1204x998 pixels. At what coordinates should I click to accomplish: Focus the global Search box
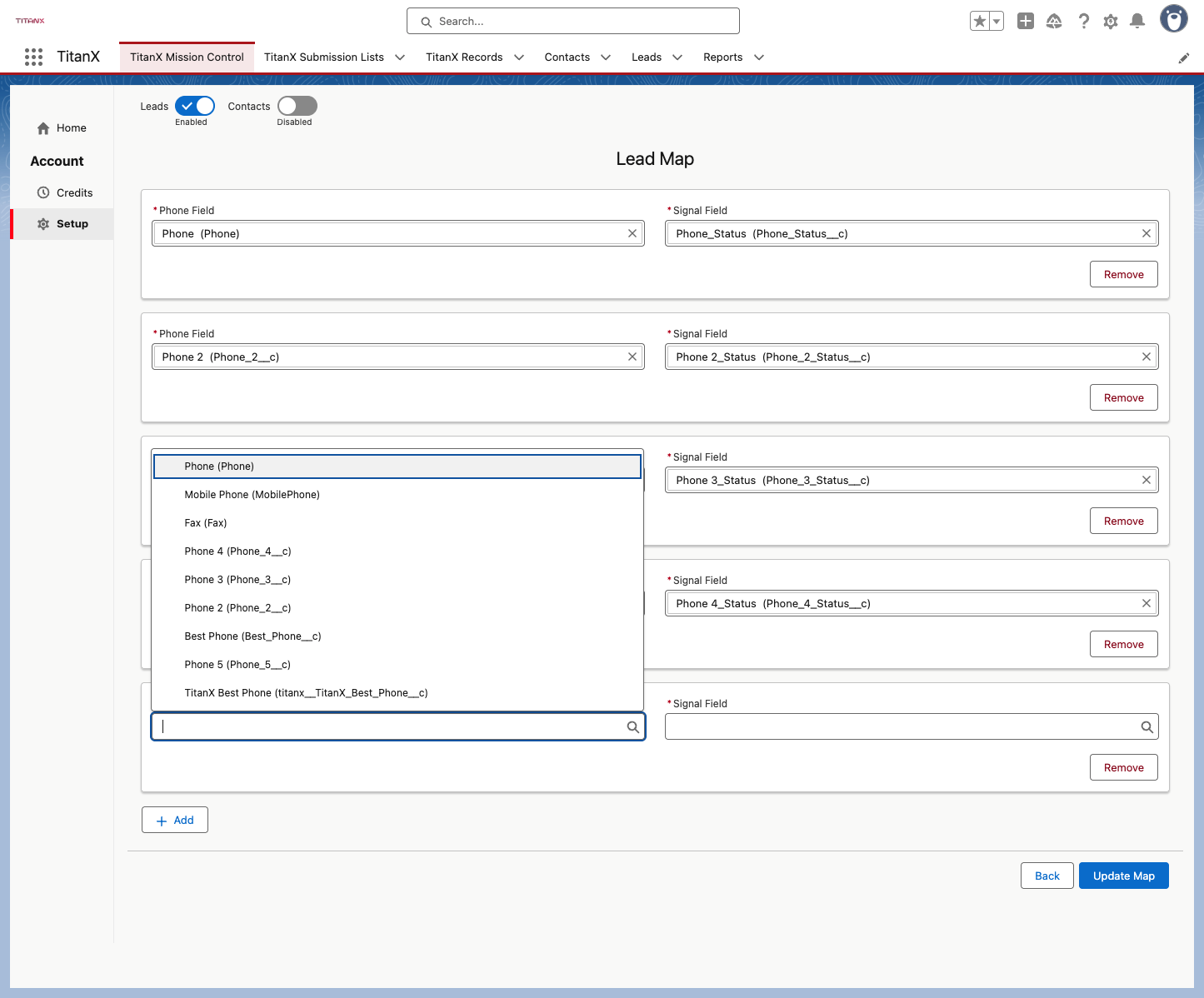(573, 21)
